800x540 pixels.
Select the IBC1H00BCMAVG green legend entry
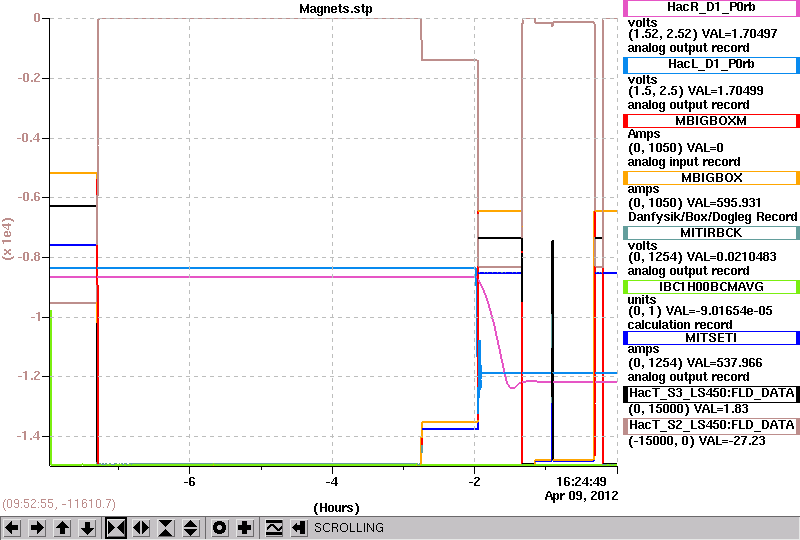(711, 287)
